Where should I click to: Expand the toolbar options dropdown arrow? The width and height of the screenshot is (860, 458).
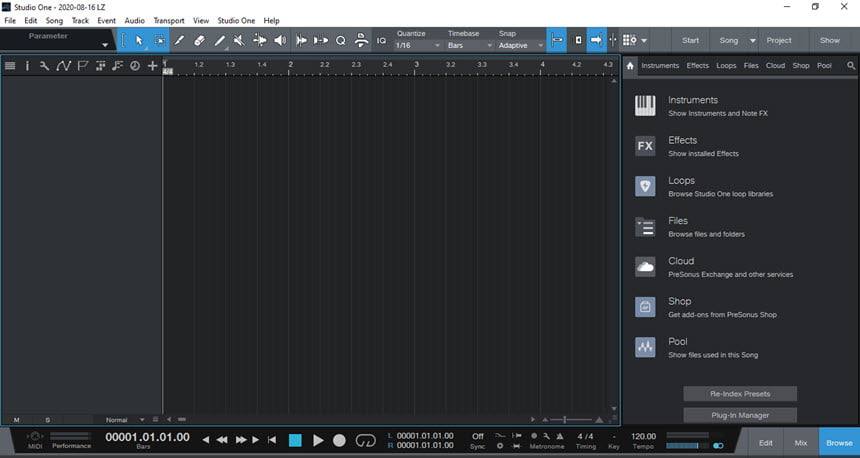(644, 41)
